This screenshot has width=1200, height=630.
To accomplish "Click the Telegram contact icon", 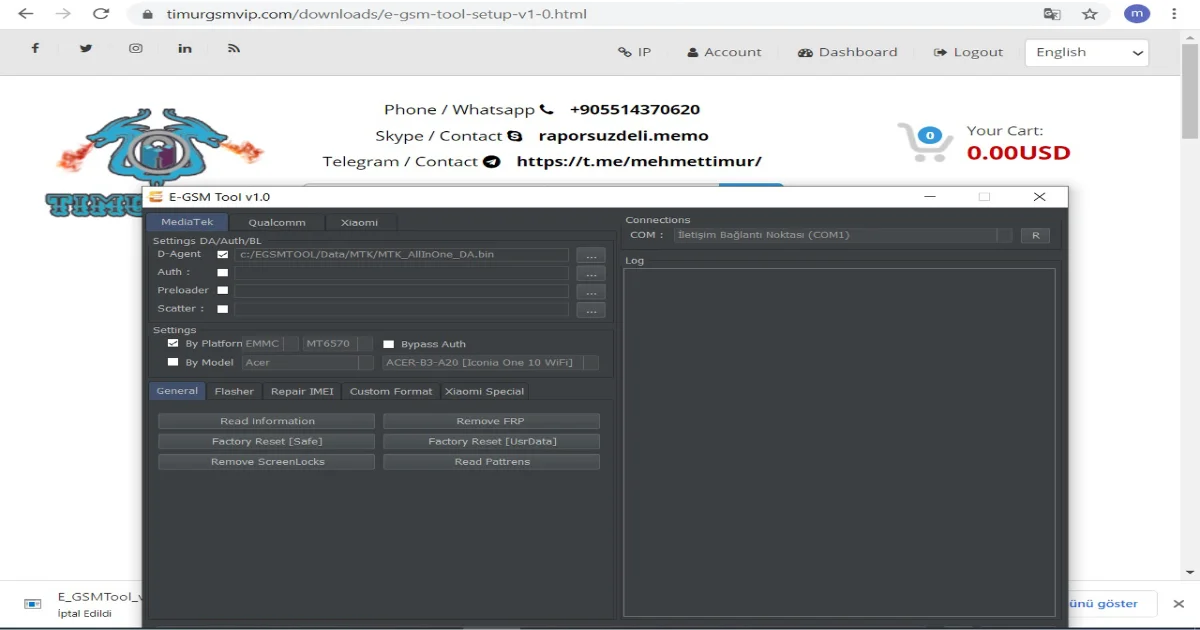I will point(492,161).
